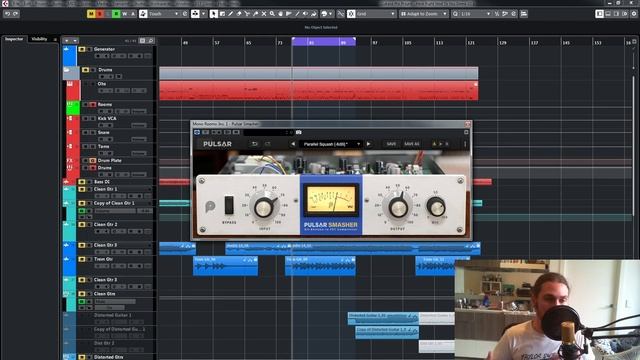This screenshot has width=640, height=360.
Task: Select the Mute X tool
Action: [x=264, y=14]
